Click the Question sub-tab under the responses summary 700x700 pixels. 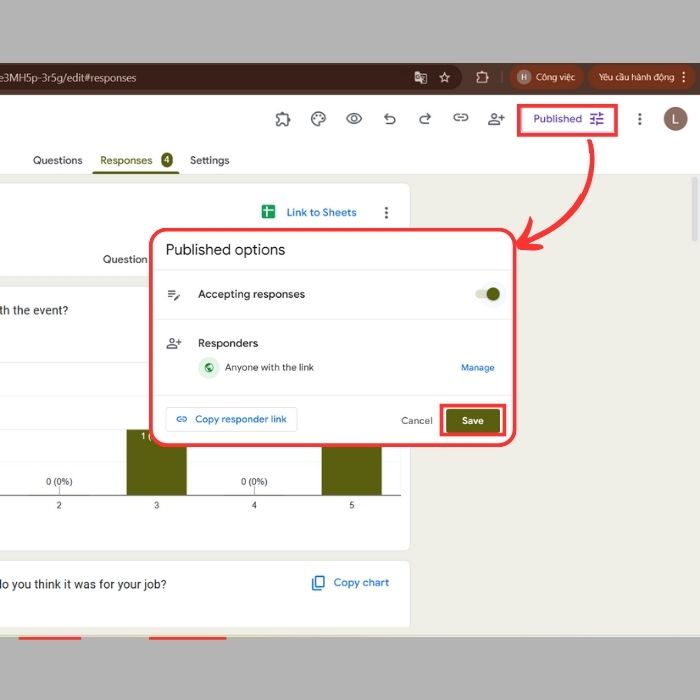coord(125,259)
